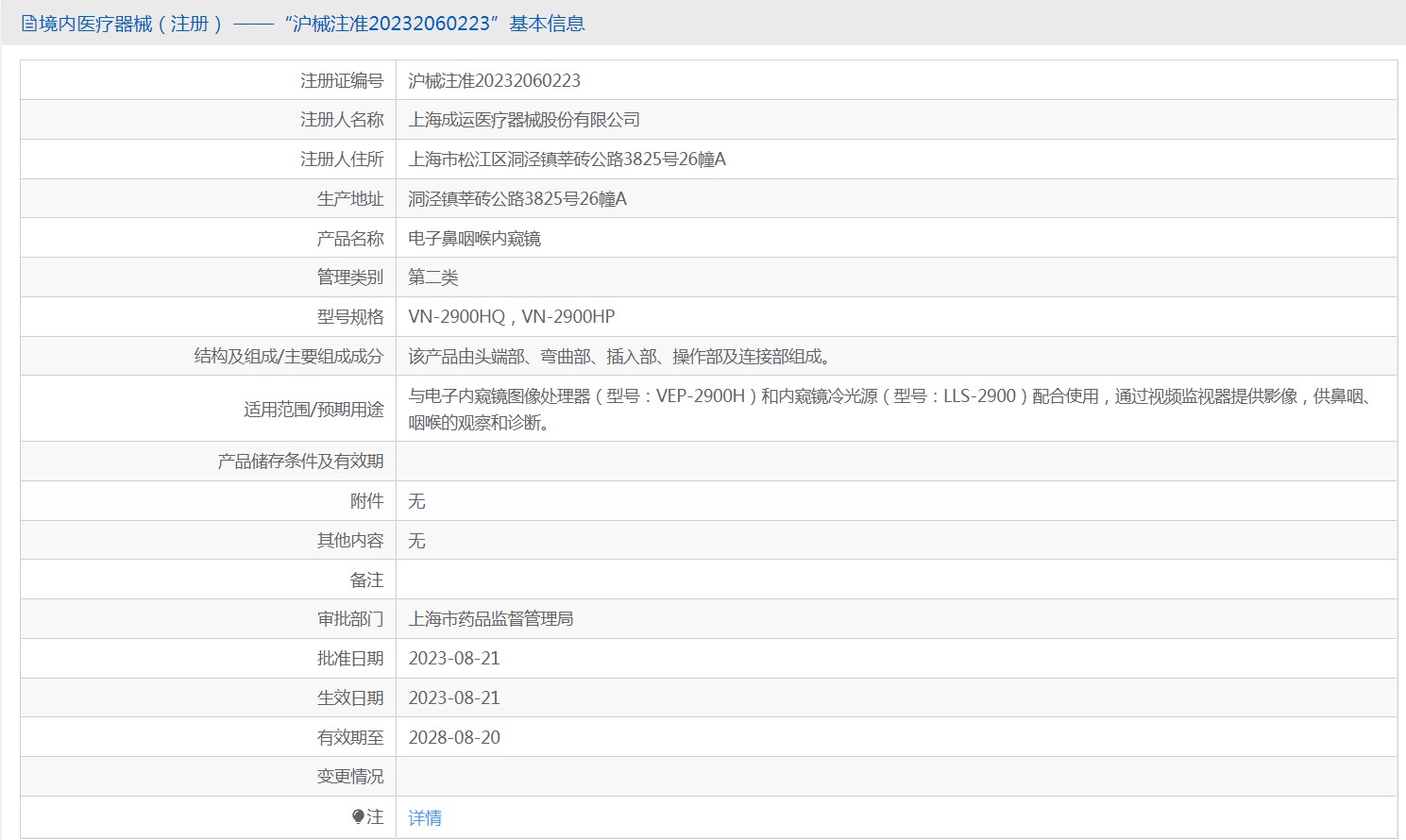Click the 注 label in the last row
The image size is (1406, 840).
click(x=376, y=817)
